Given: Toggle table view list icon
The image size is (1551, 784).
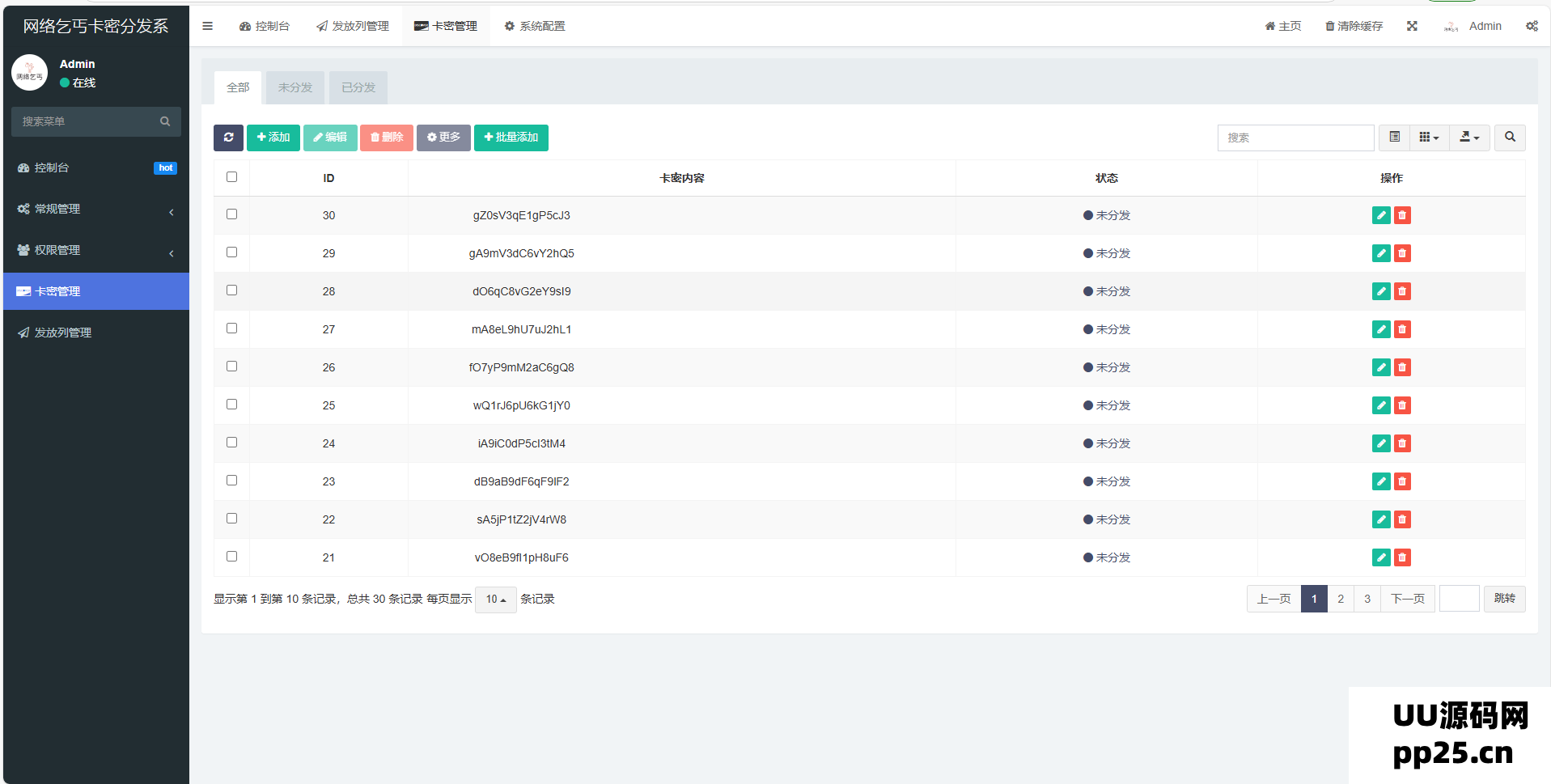Looking at the screenshot, I should (1394, 138).
